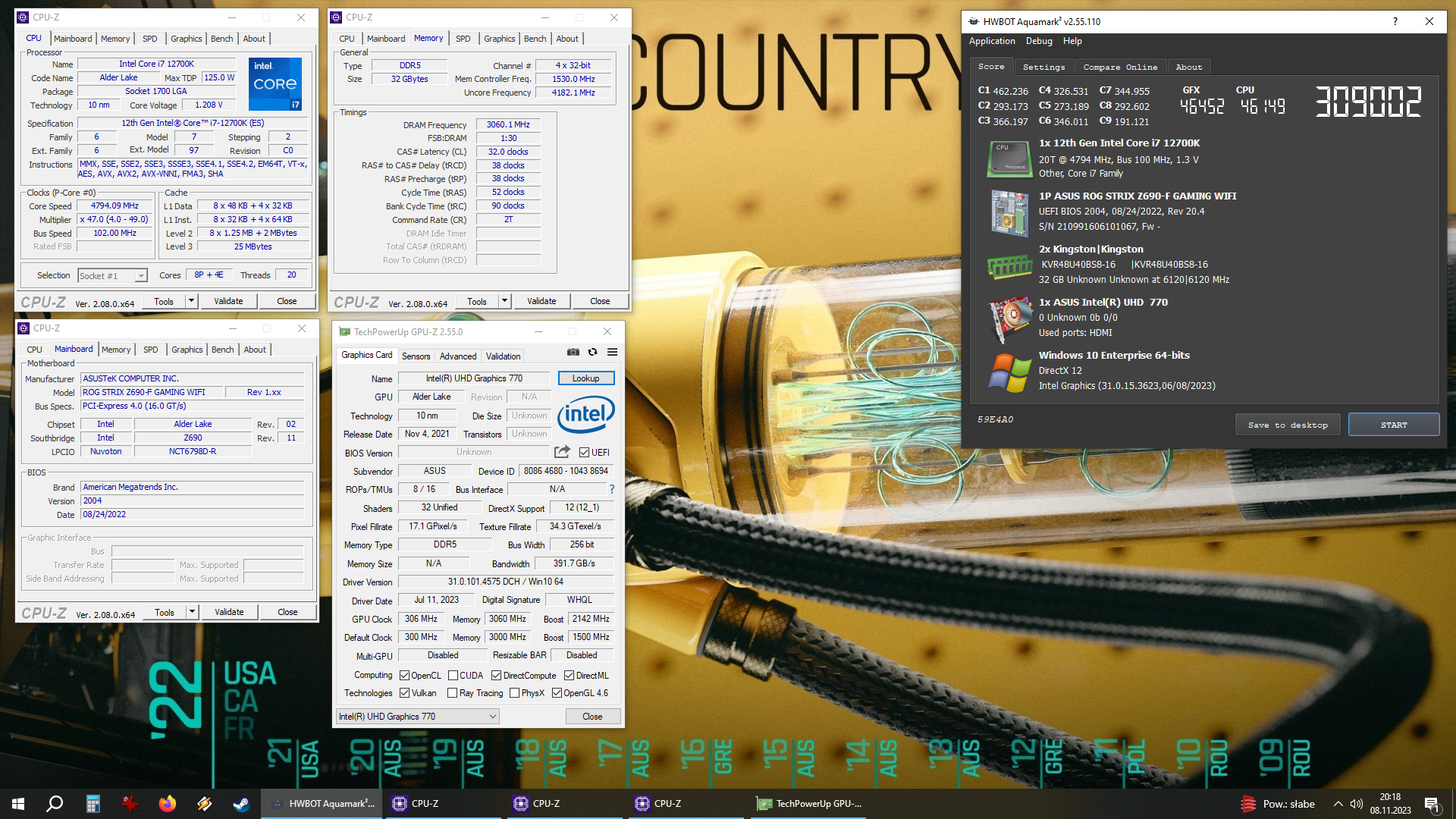Click the Intel Core i7 logo in CPU-Z

coord(275,83)
